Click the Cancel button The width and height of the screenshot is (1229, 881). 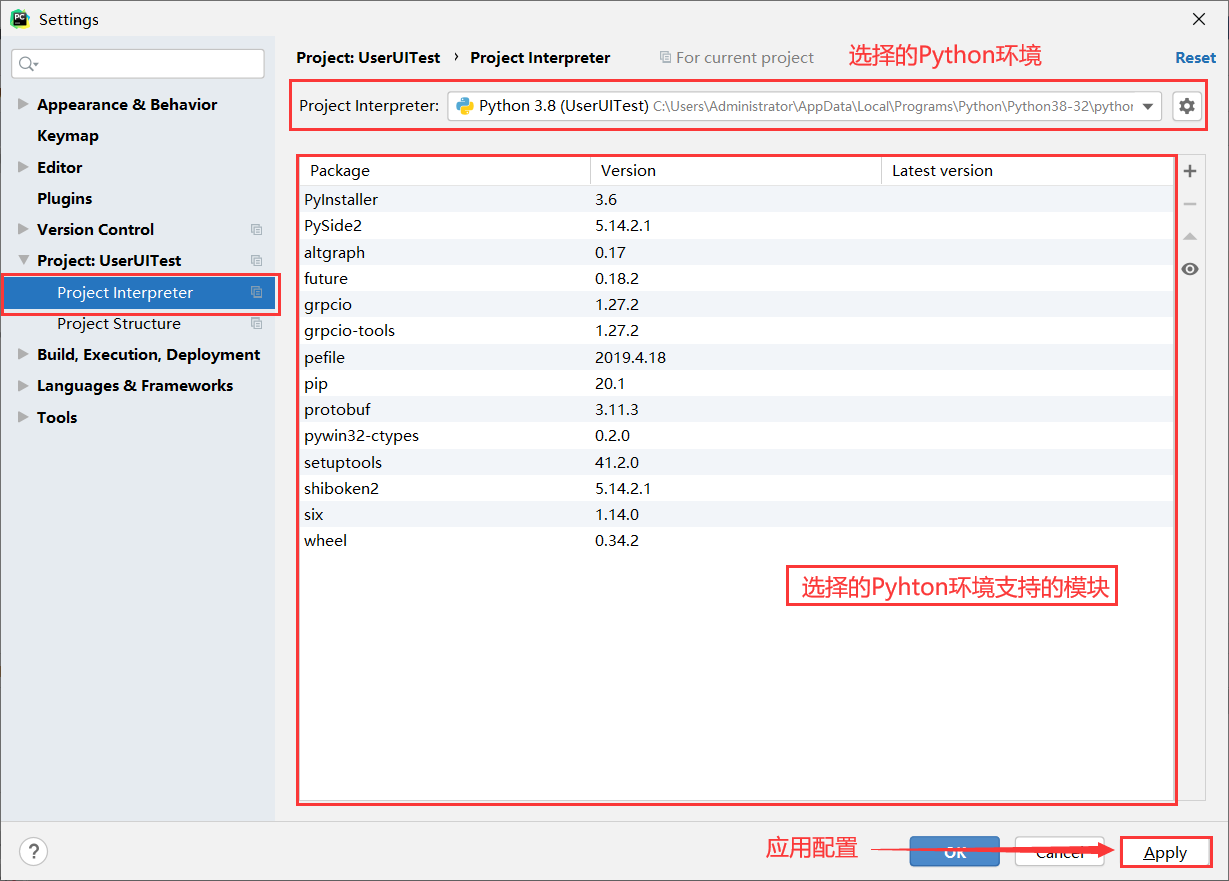(x=1059, y=851)
